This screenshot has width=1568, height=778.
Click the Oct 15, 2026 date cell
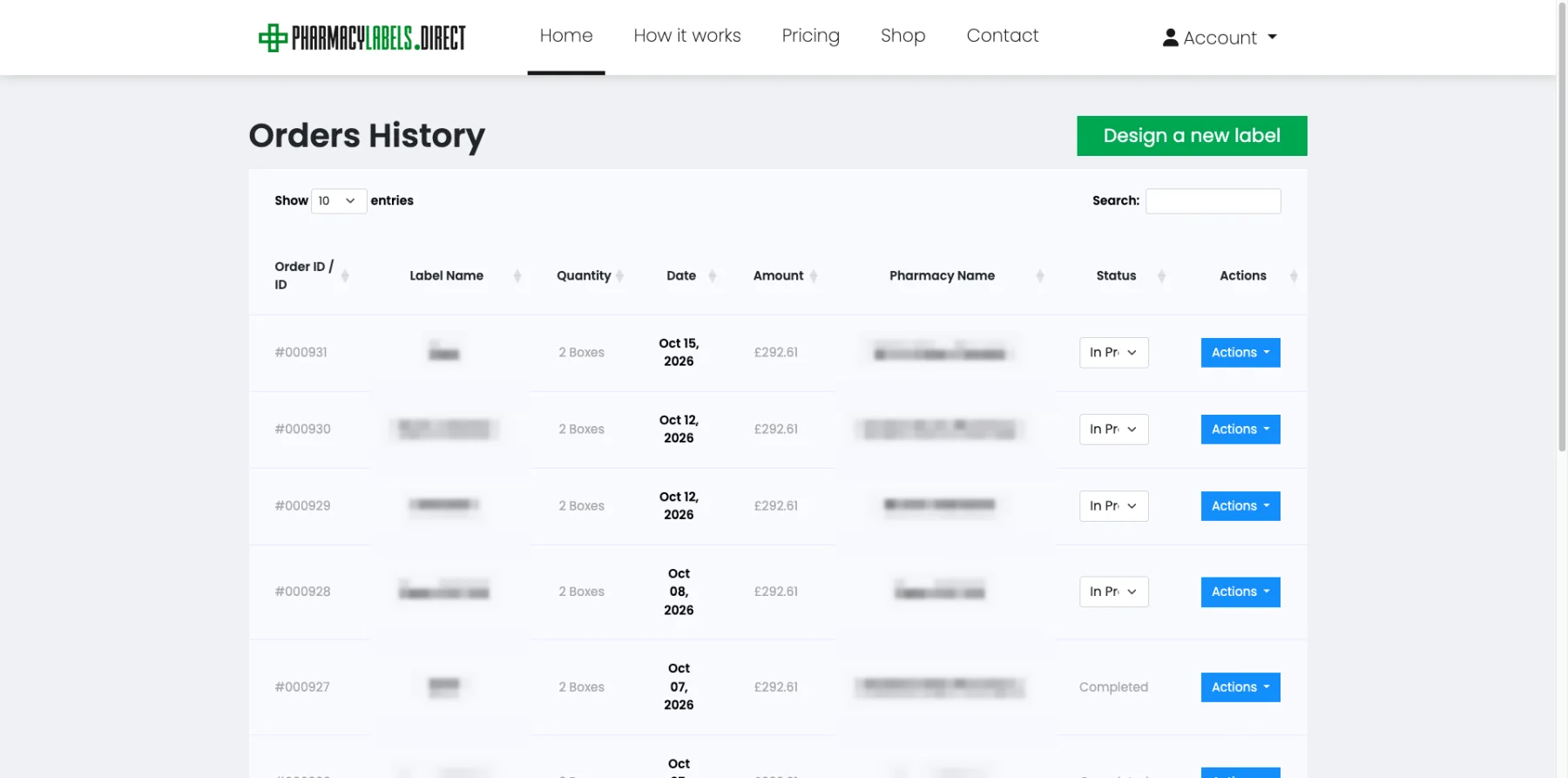click(679, 353)
